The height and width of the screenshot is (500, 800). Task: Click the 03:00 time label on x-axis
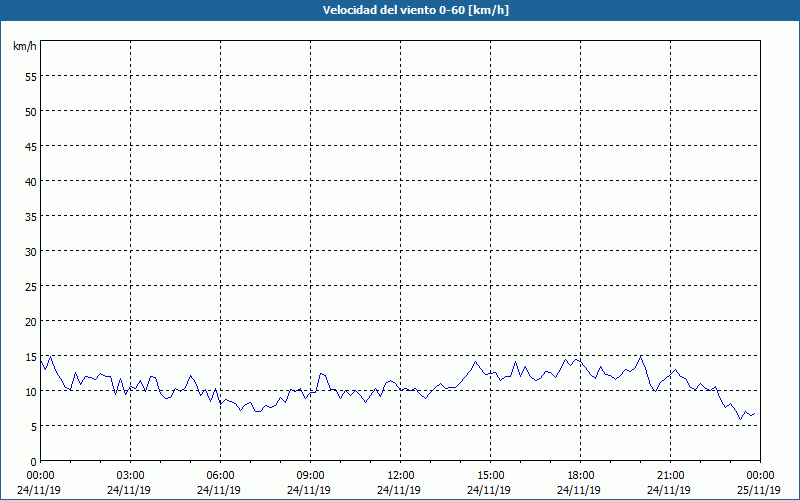click(x=131, y=476)
